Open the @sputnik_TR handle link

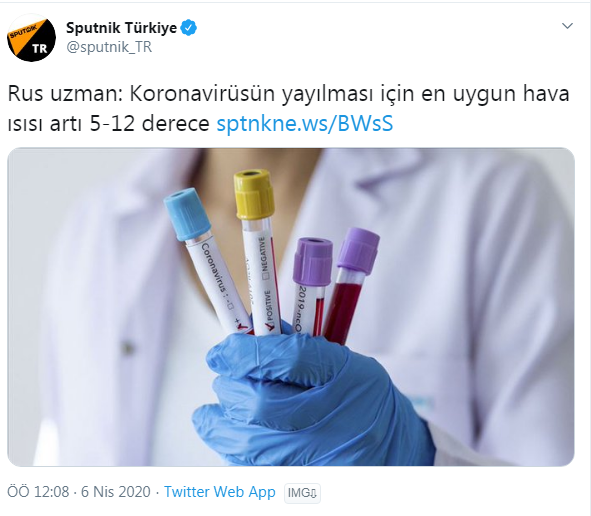[109, 47]
